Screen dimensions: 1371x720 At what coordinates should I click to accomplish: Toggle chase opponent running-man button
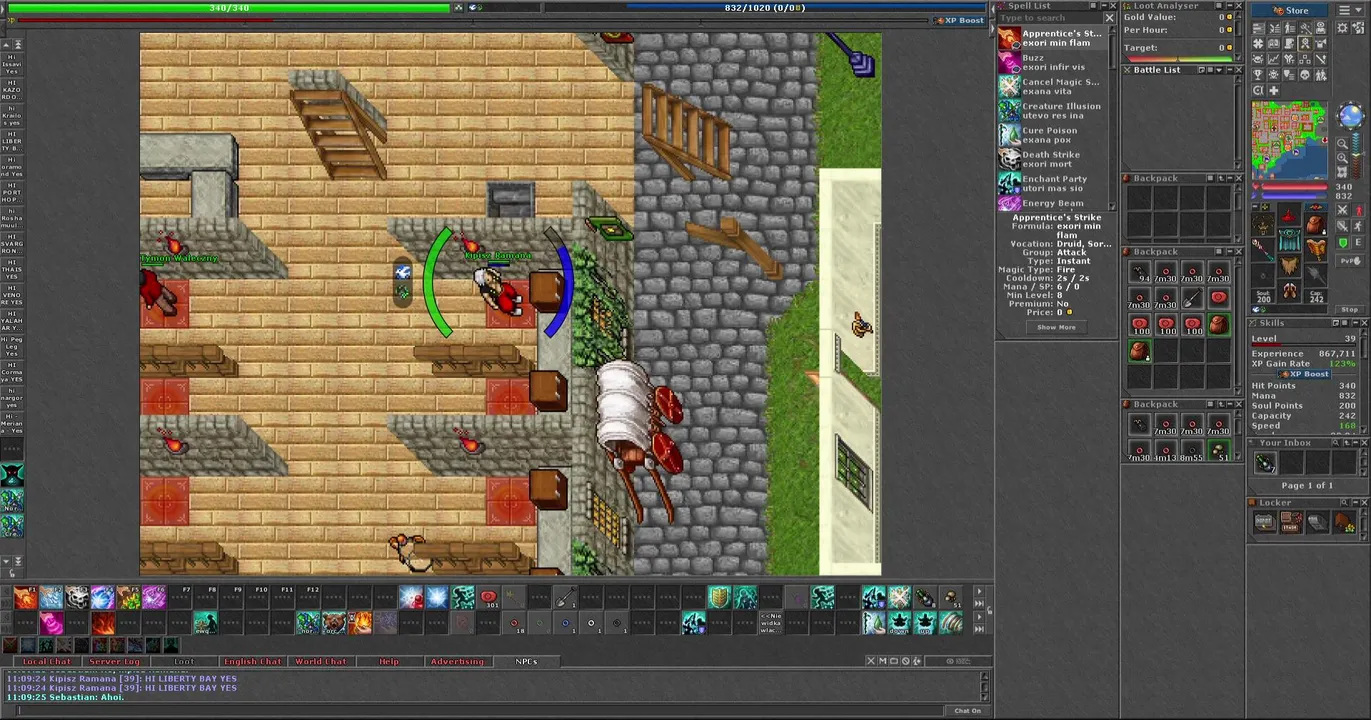pyautogui.click(x=1358, y=226)
